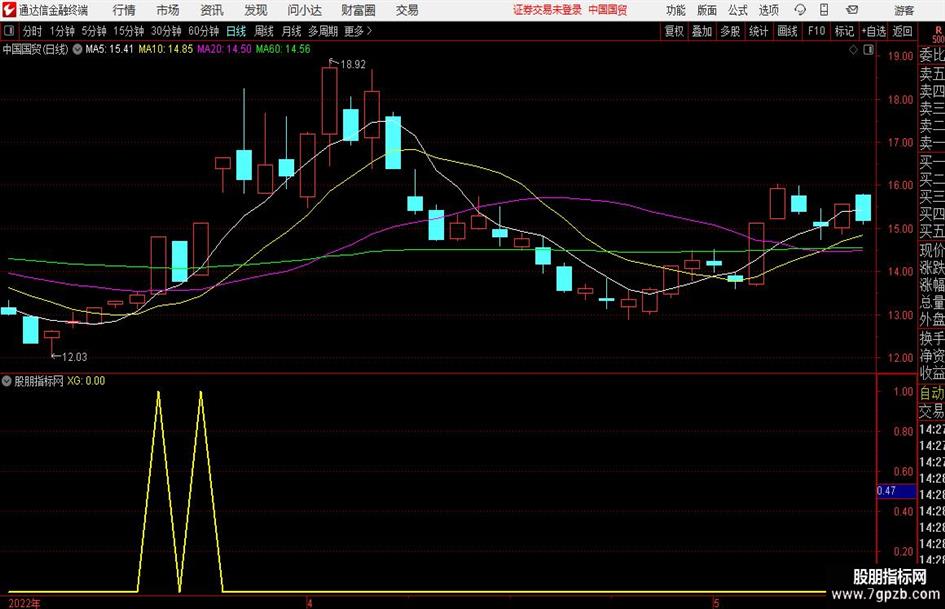Click the 多股 multi-stock toolbar button
The width and height of the screenshot is (945, 609).
point(730,31)
